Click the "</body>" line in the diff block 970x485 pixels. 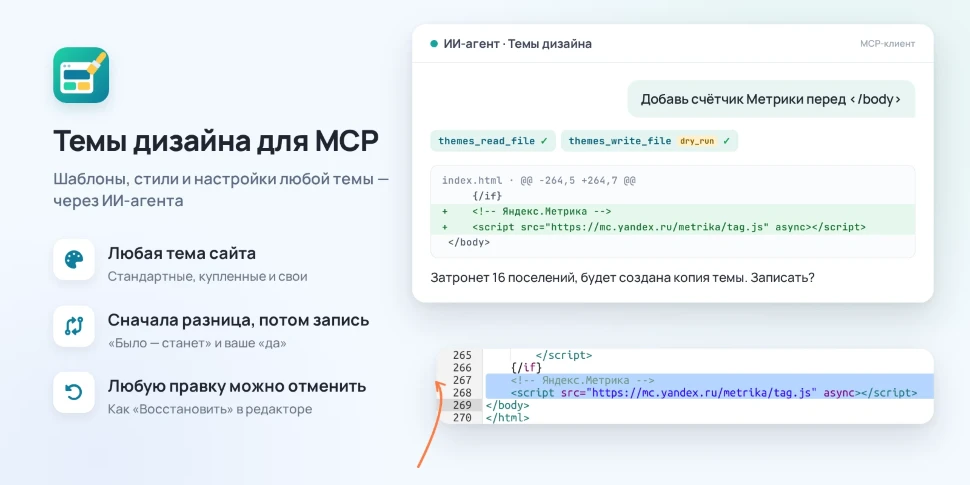468,242
